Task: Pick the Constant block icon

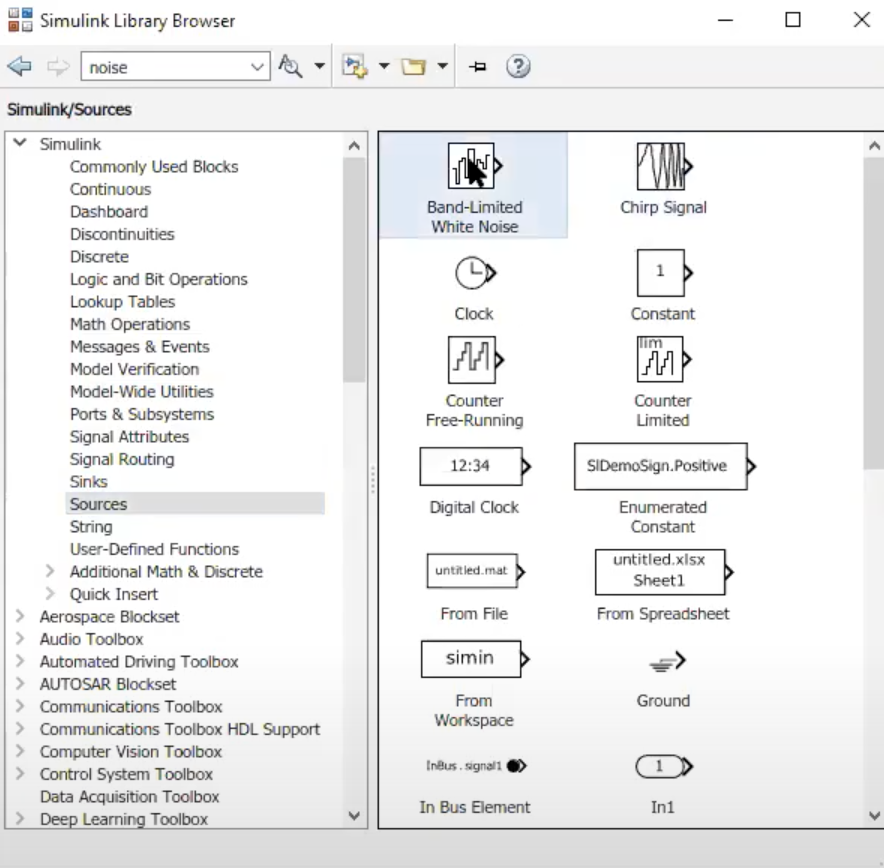Action: (663, 273)
